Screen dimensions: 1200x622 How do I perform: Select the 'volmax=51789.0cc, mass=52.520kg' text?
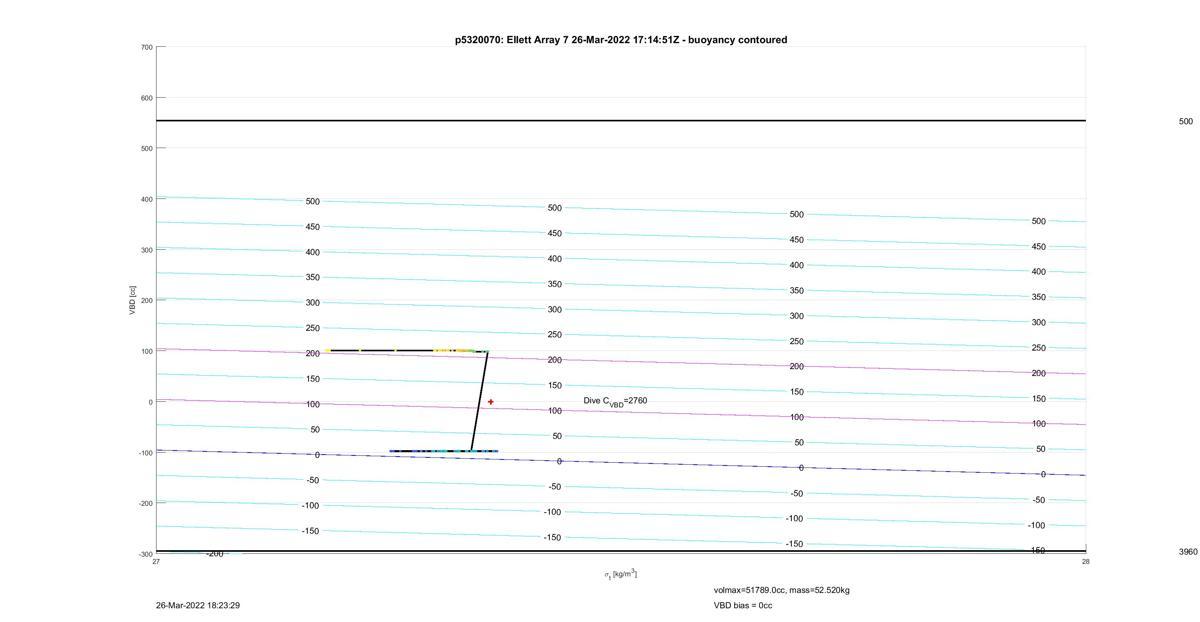pos(782,590)
